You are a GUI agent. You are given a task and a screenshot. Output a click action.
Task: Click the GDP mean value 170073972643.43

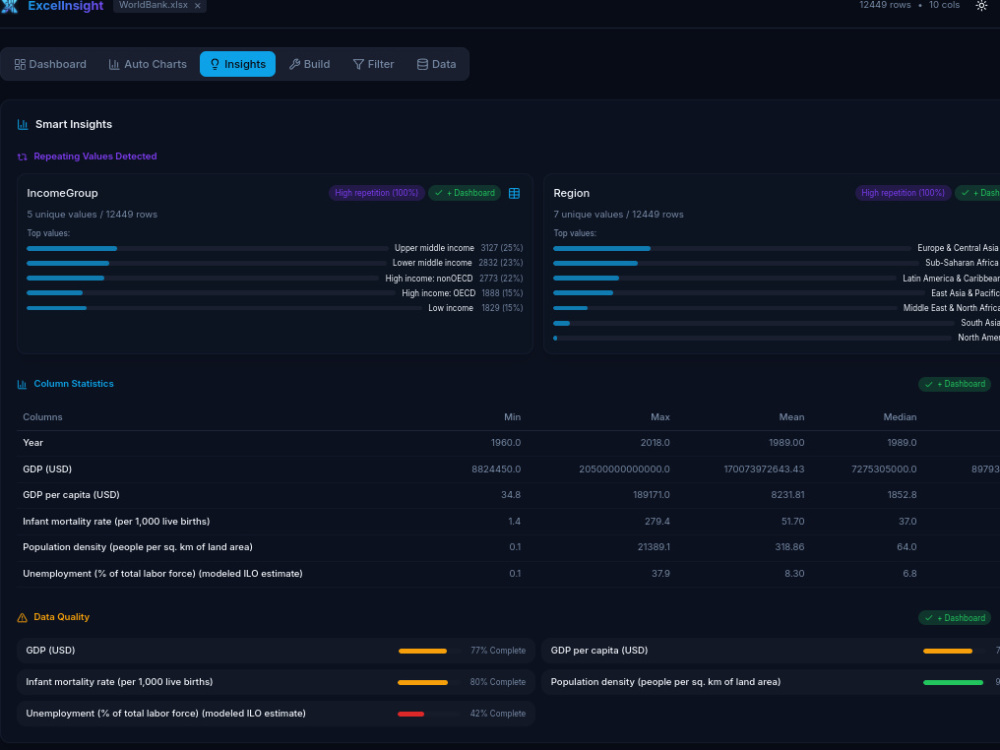click(764, 469)
